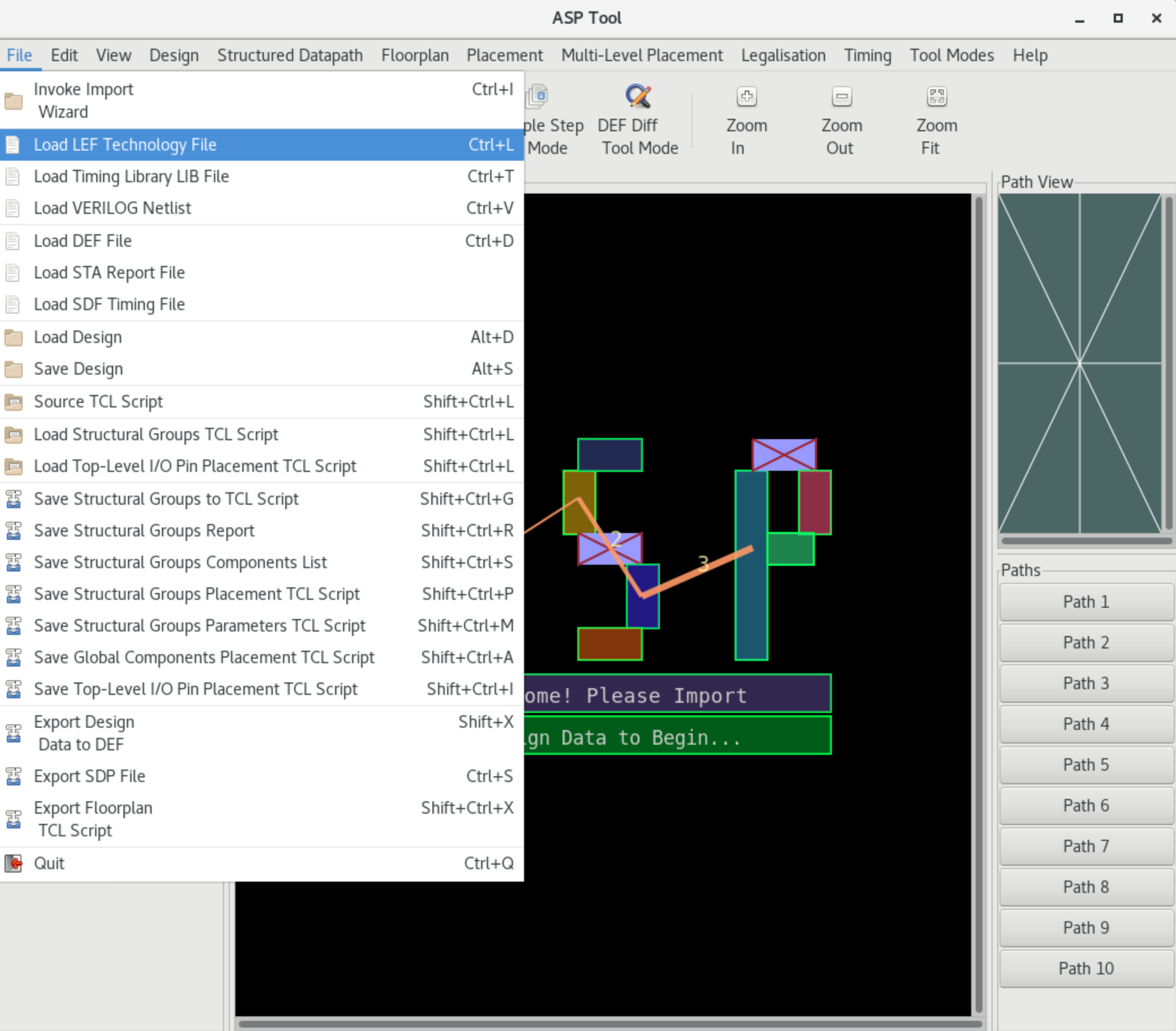Screen dimensions: 1176x1031
Task: Click the Path 4 button
Action: click(1086, 724)
